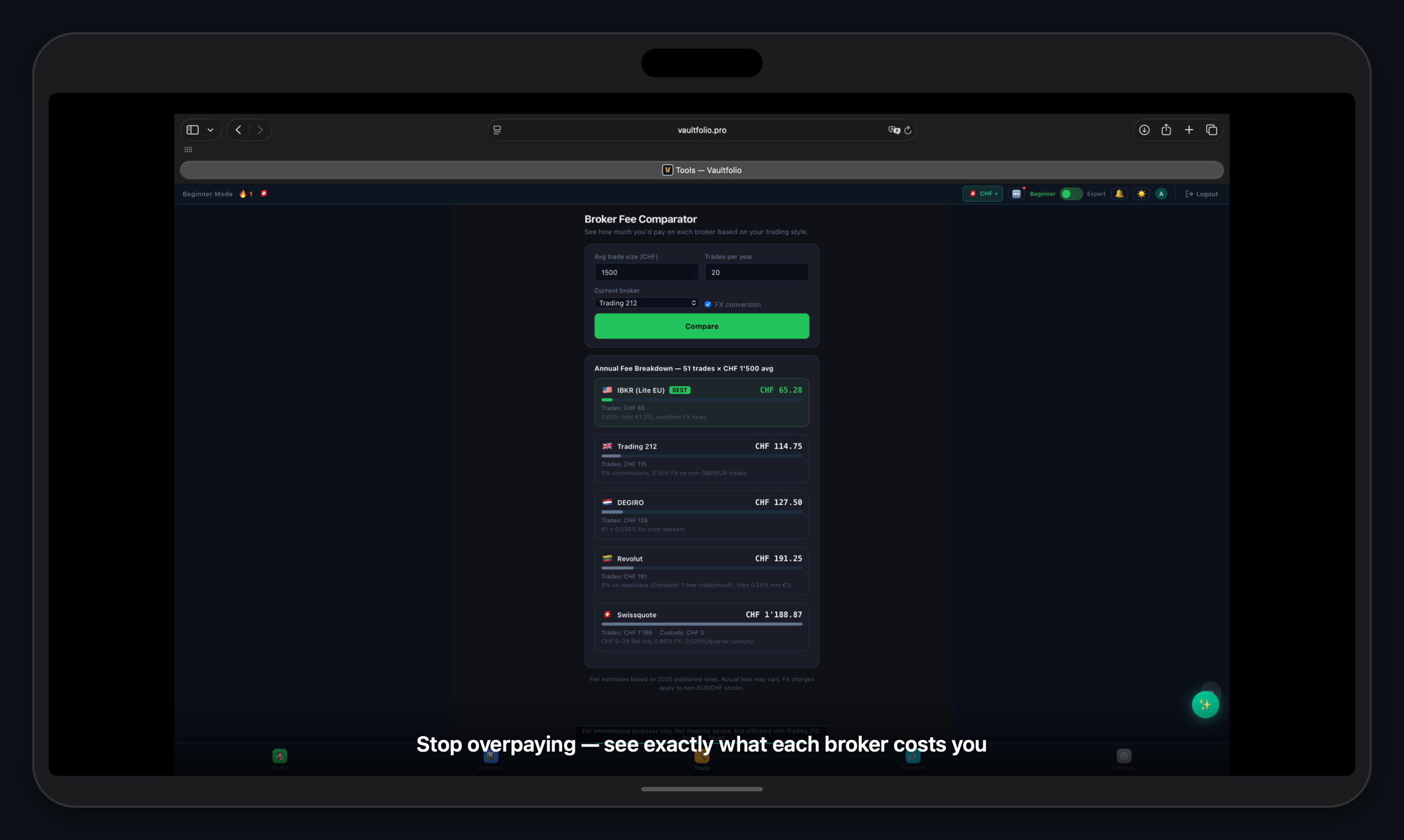
Task: Select the DEGIRO result card
Action: tap(701, 514)
